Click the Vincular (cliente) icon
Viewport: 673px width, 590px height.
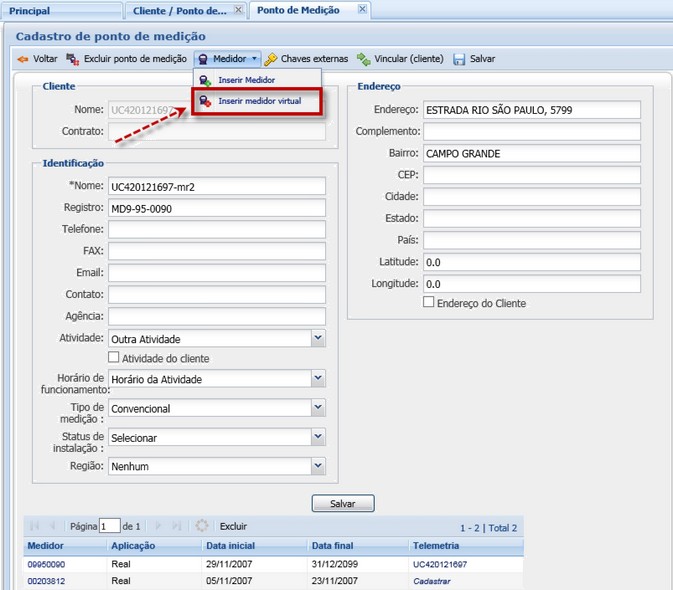(x=364, y=59)
